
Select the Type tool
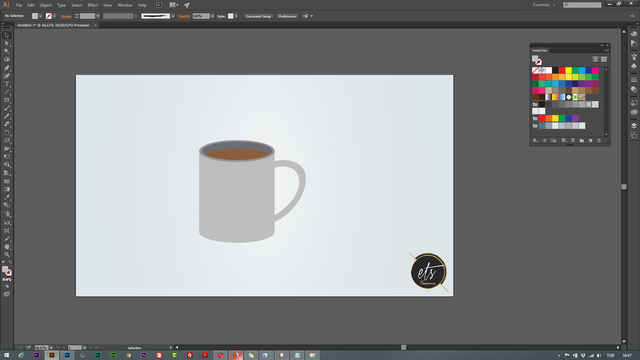(7, 84)
